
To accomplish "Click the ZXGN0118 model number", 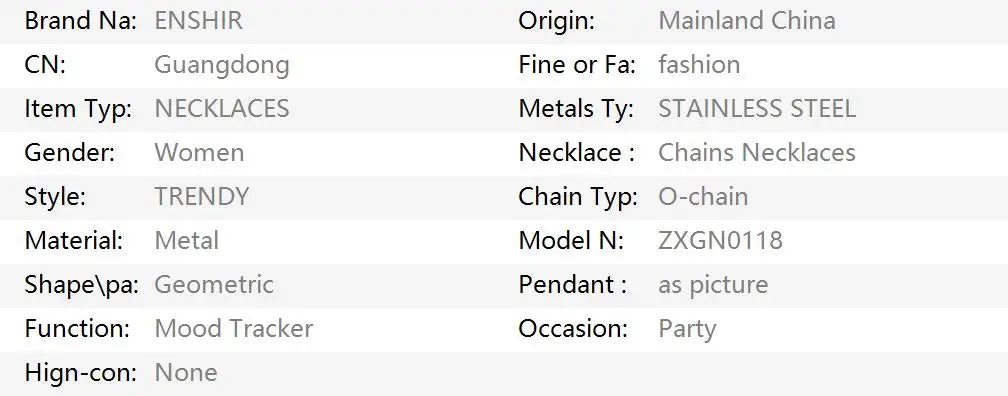I will click(721, 240).
